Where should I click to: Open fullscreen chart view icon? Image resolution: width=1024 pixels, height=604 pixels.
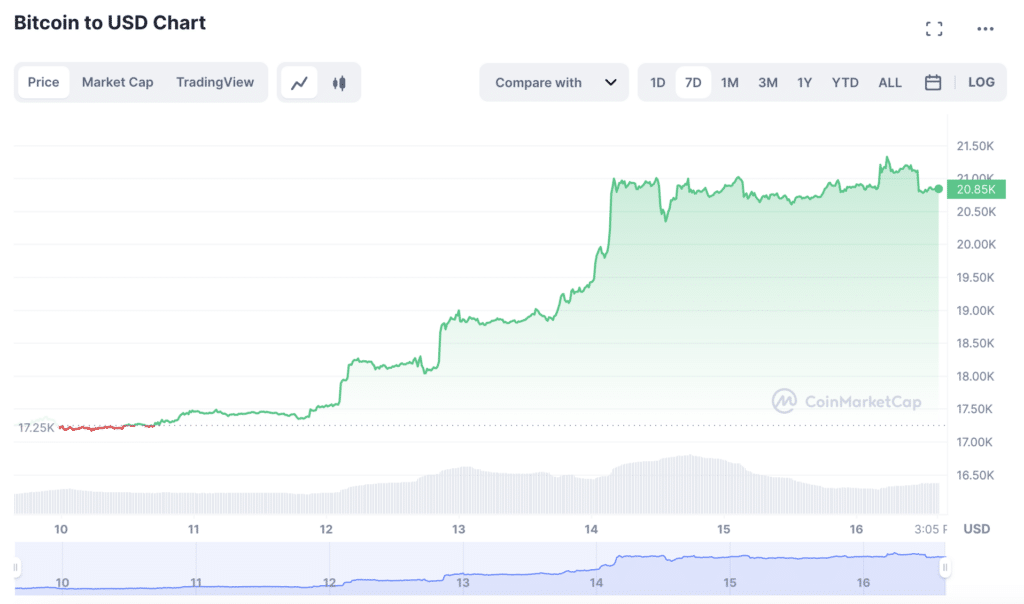934,29
